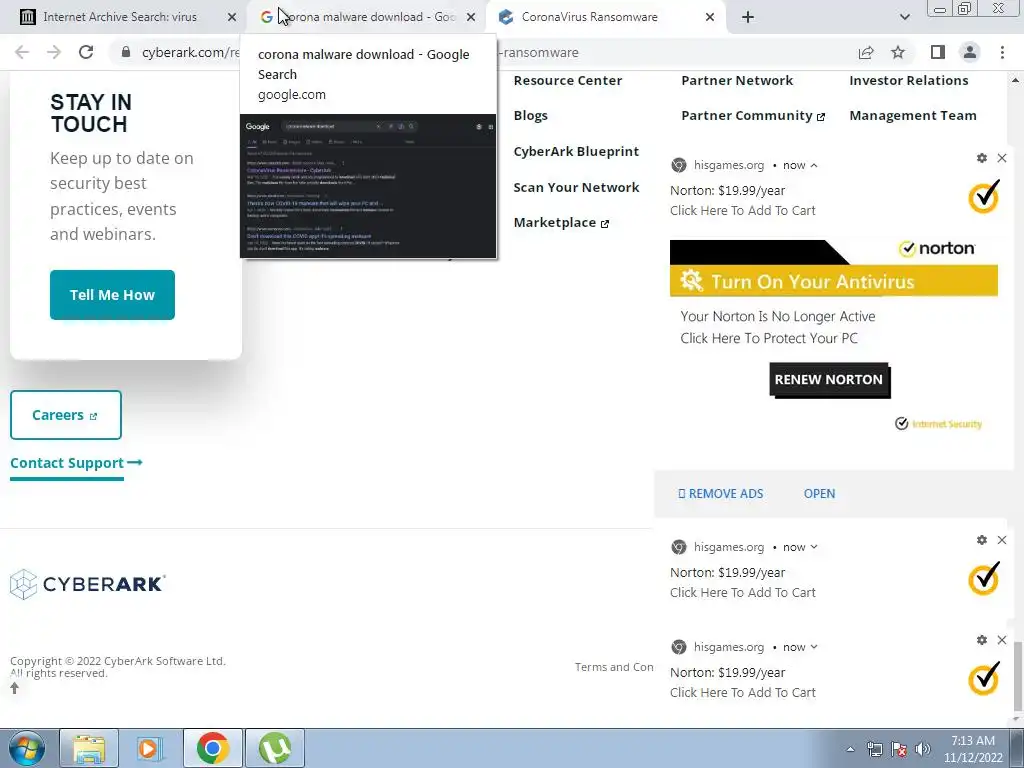Open the Investor Relations link
1024x768 pixels.
click(908, 80)
